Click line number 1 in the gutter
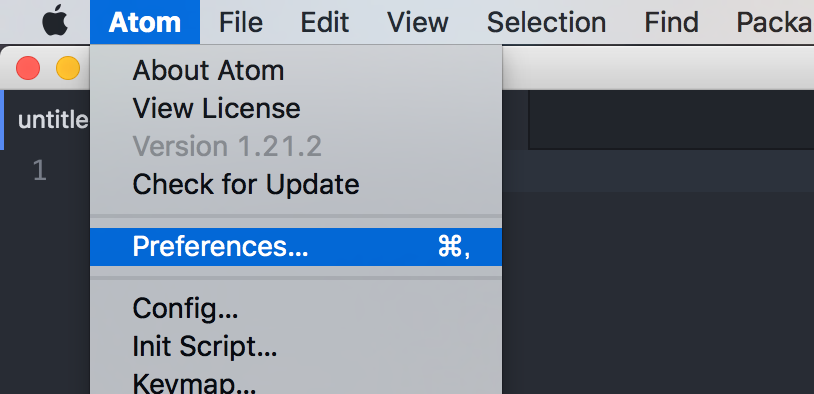 tap(39, 171)
